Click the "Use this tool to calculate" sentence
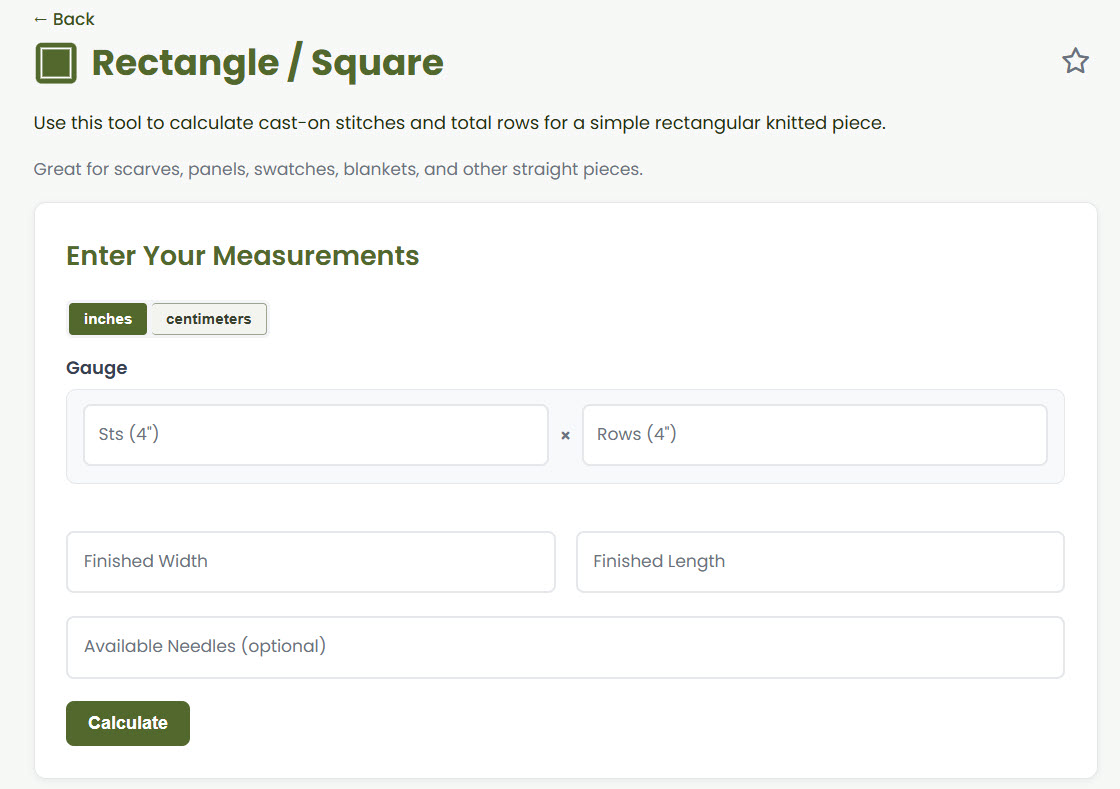Viewport: 1120px width, 789px height. click(459, 123)
